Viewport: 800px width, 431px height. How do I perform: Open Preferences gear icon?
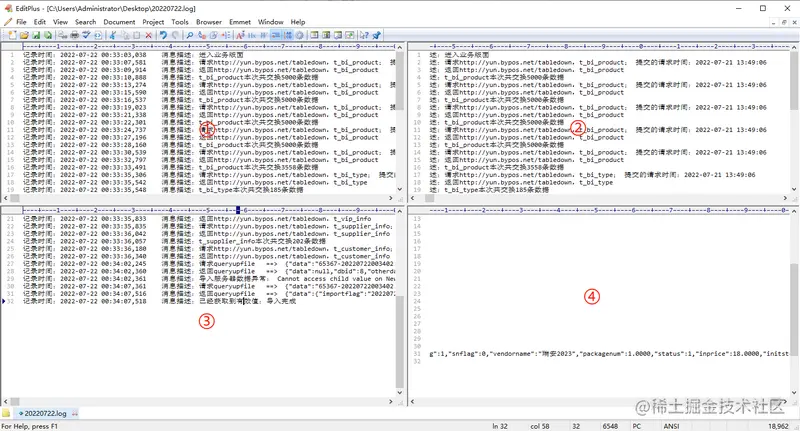pyautogui.click(x=299, y=35)
